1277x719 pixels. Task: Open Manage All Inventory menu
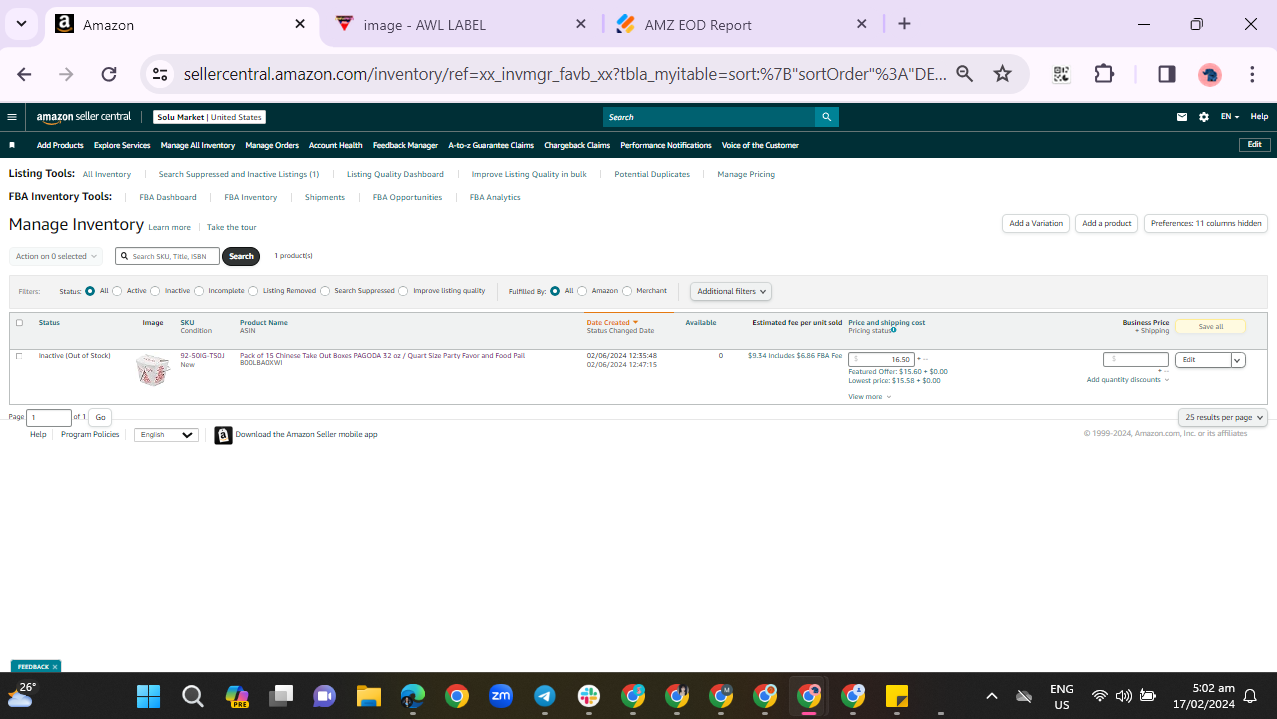tap(198, 145)
